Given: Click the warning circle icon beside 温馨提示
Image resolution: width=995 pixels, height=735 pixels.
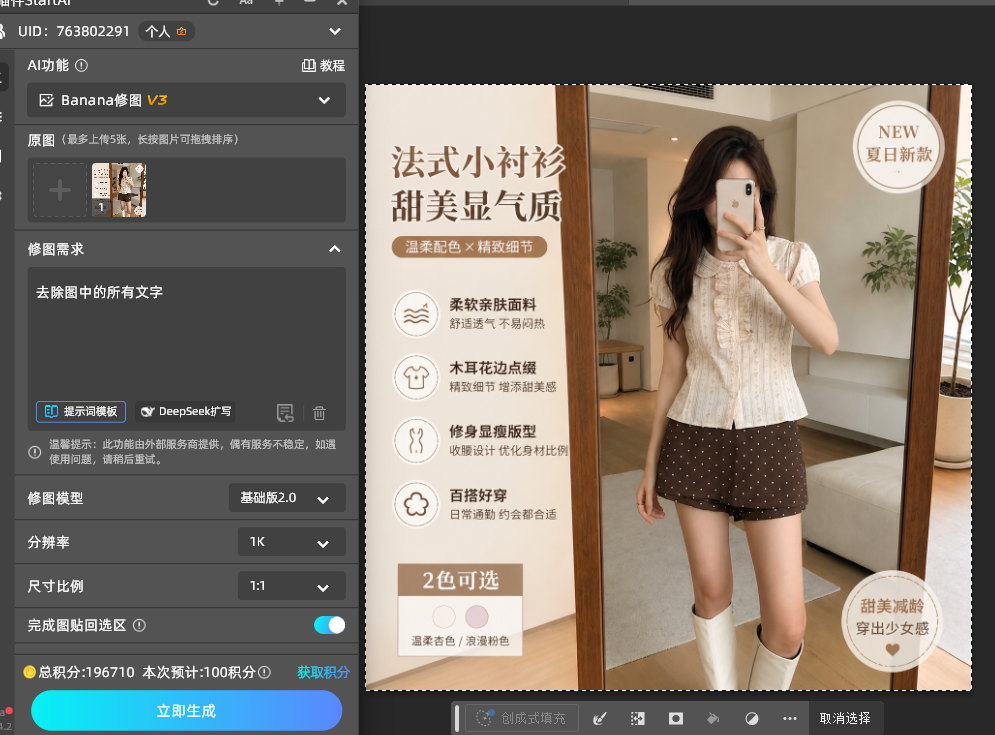Looking at the screenshot, I should point(35,452).
